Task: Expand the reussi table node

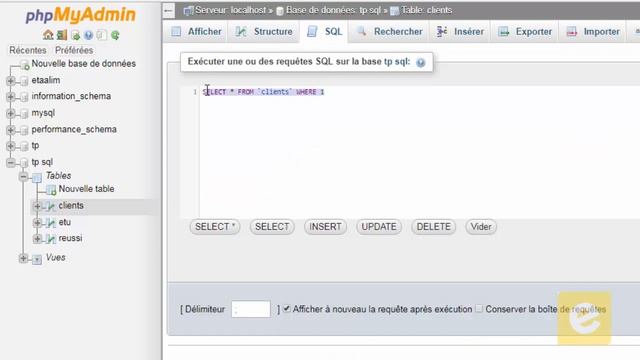Action: click(x=38, y=238)
